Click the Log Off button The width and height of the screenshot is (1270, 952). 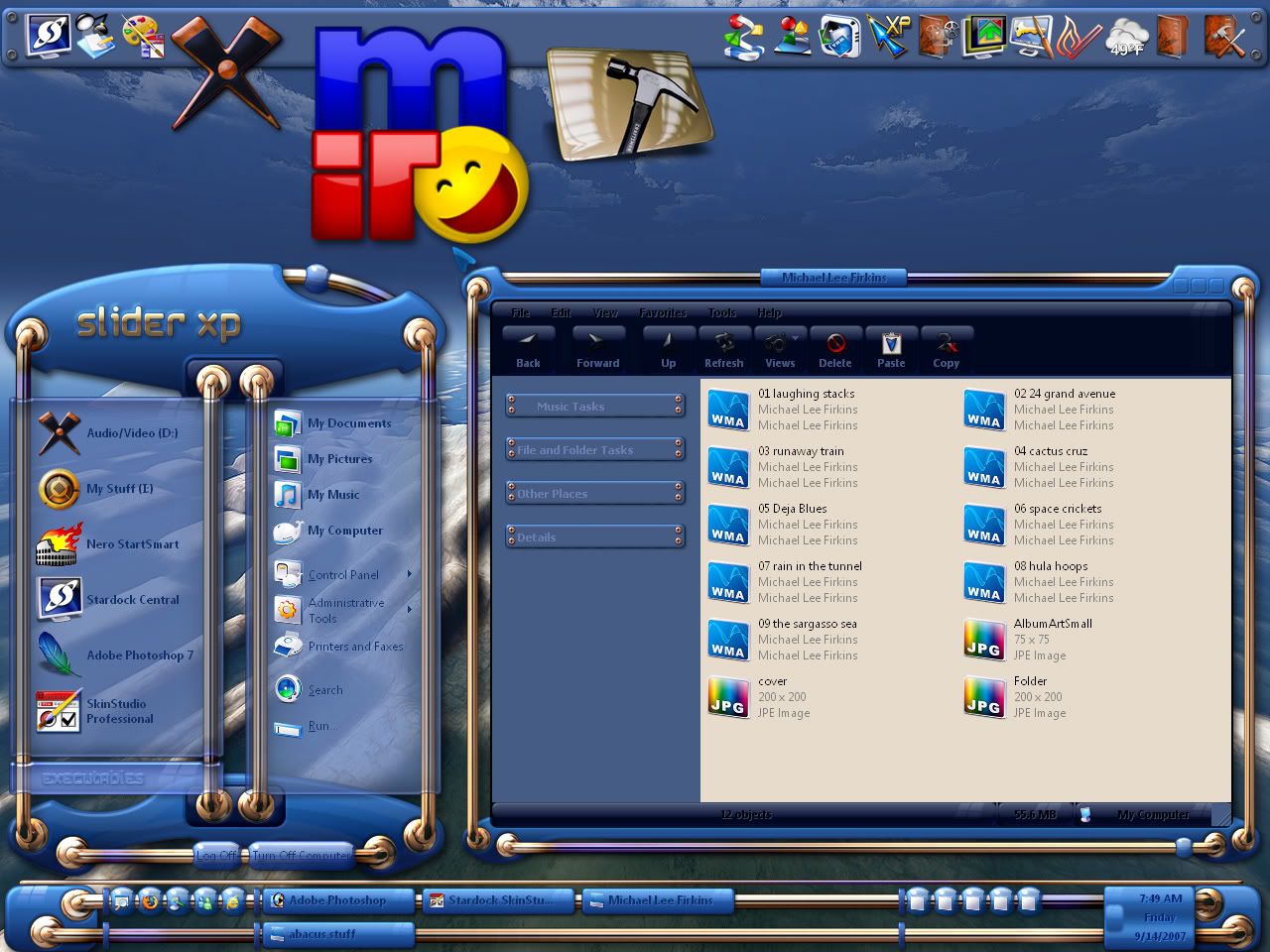point(216,855)
